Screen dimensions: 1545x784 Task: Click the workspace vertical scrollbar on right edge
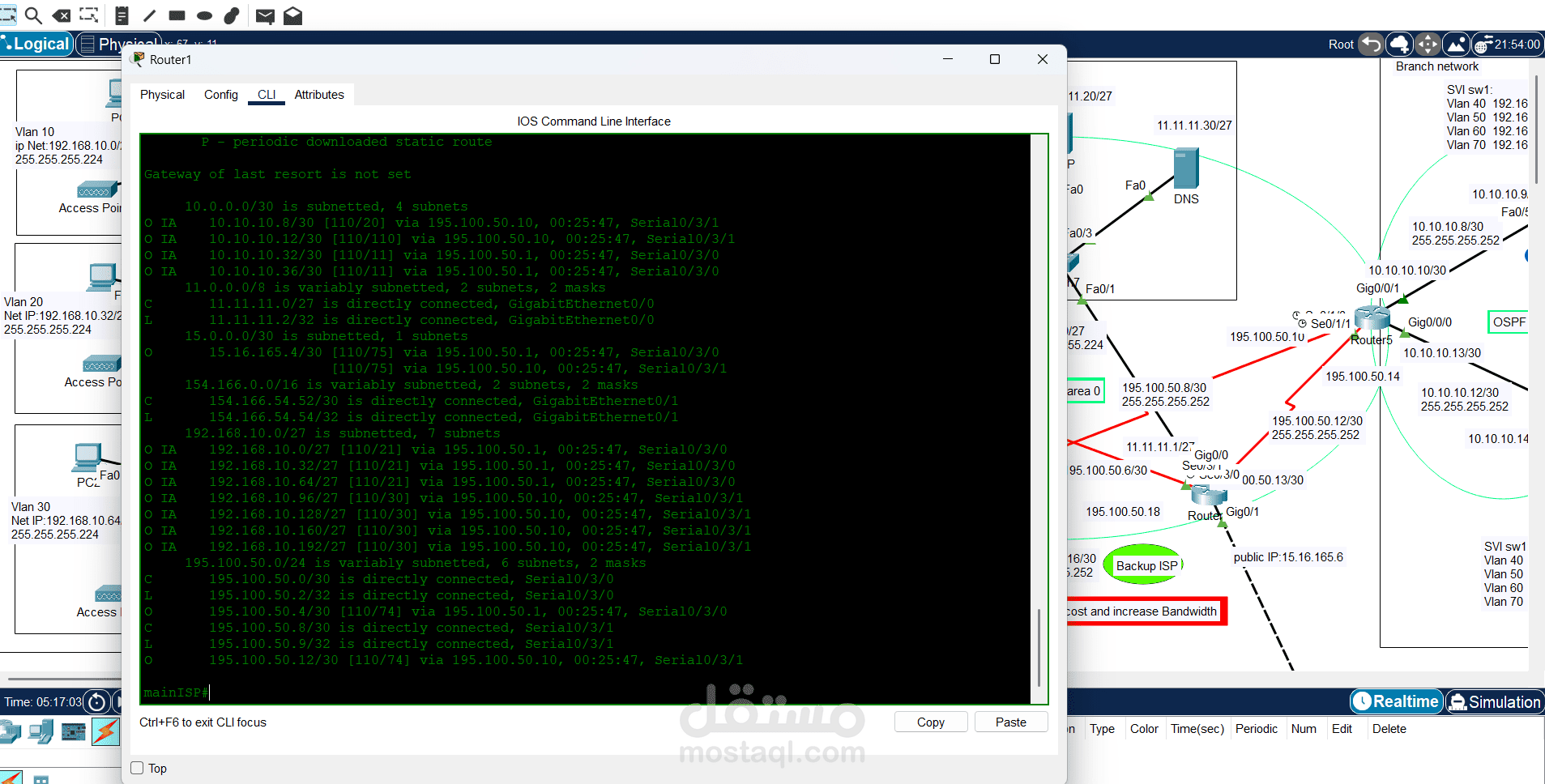click(x=1537, y=130)
